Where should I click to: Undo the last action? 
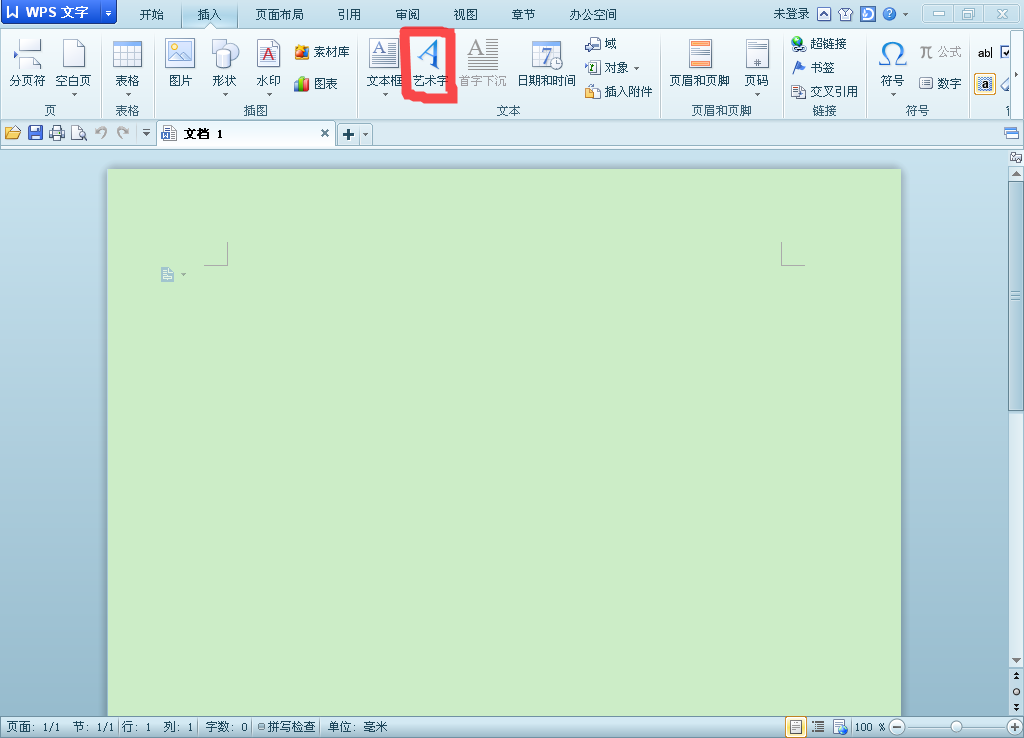point(101,133)
